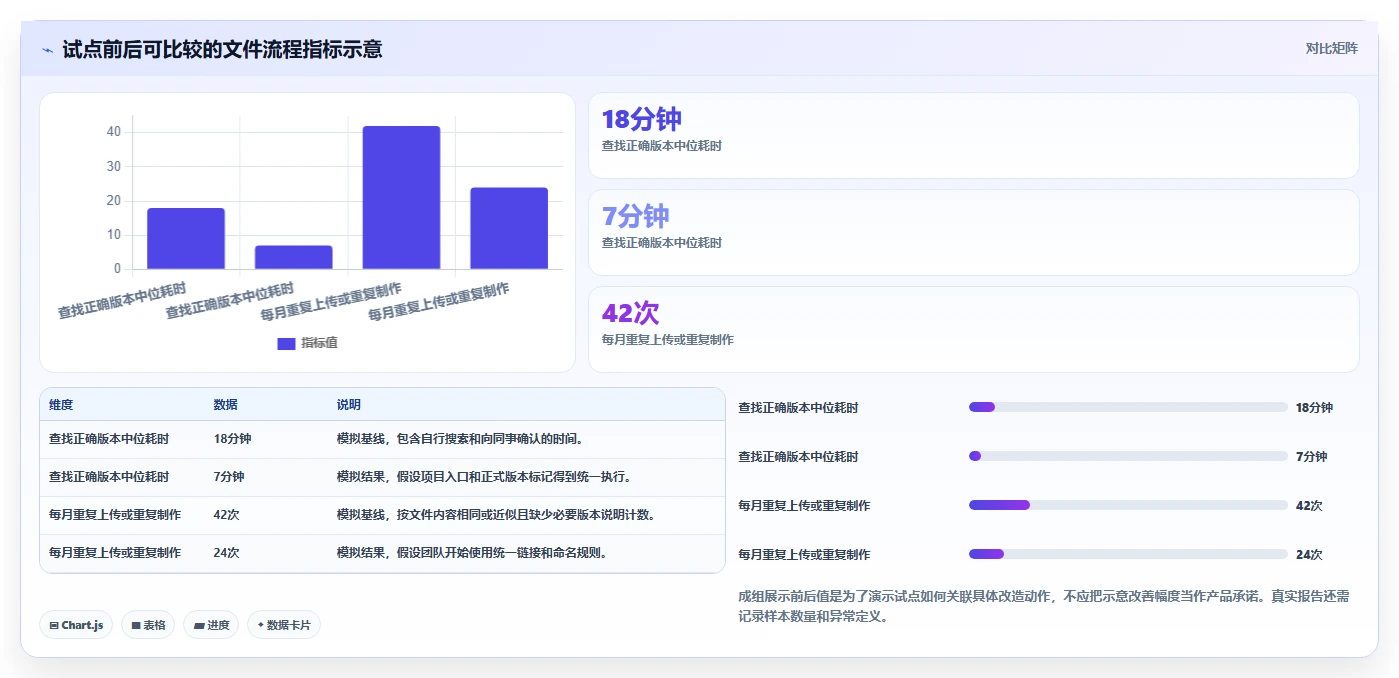Click the description 模拟结果，假设团队开始使用统一链接和命名规则。
The width and height of the screenshot is (1399, 678).
472,553
